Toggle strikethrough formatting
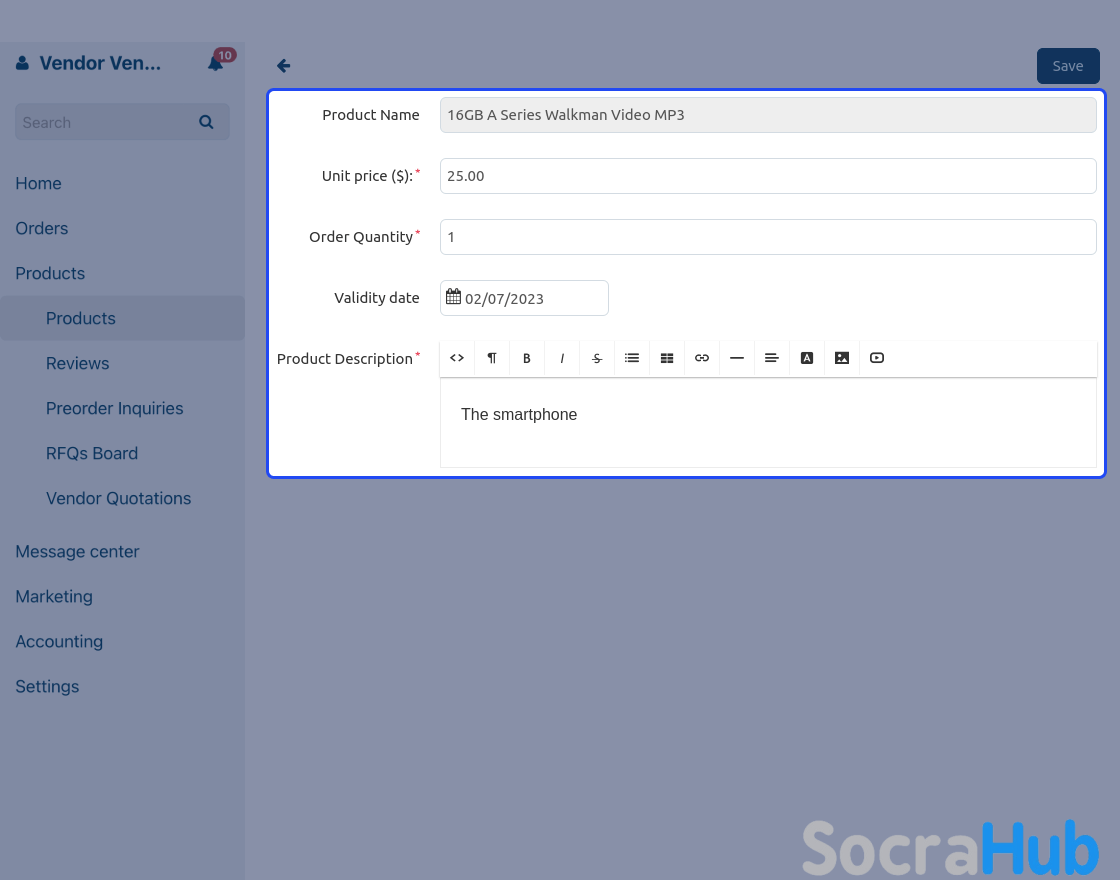The image size is (1120, 880). pyautogui.click(x=597, y=358)
